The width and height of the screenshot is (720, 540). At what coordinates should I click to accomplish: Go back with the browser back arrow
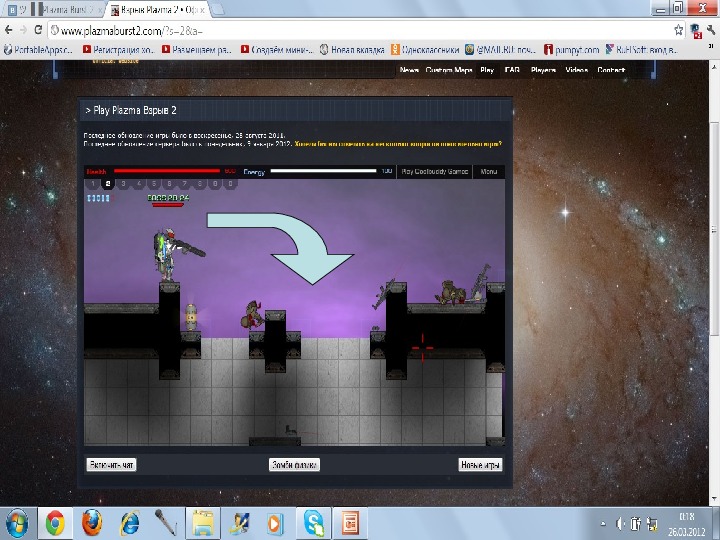8,30
